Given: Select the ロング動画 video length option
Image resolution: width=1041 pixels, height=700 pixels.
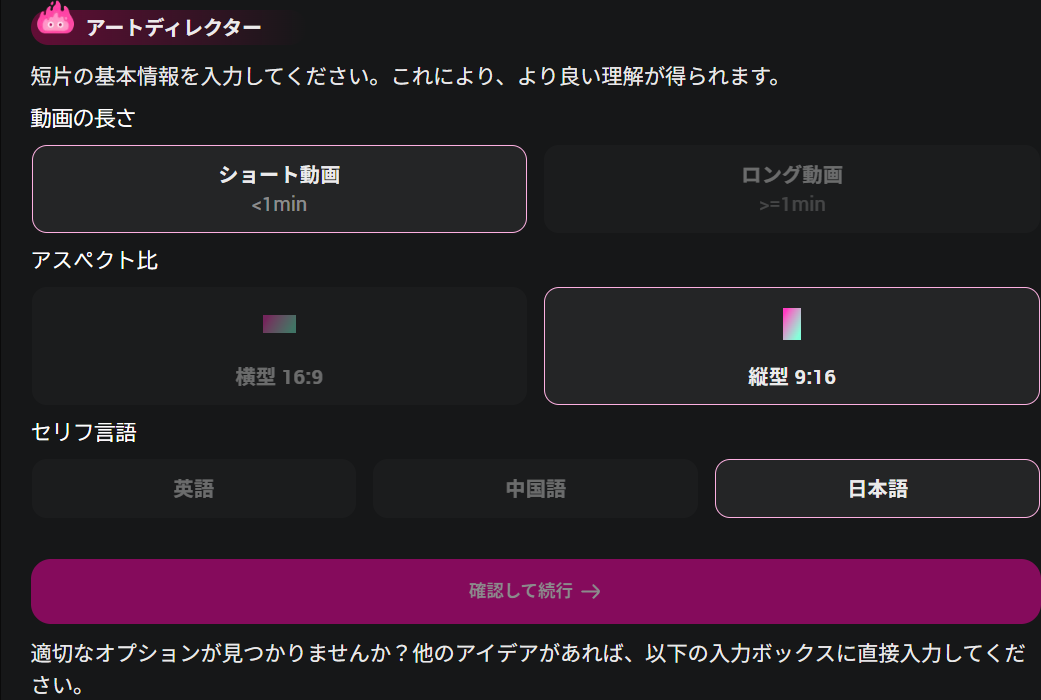Looking at the screenshot, I should click(791, 188).
